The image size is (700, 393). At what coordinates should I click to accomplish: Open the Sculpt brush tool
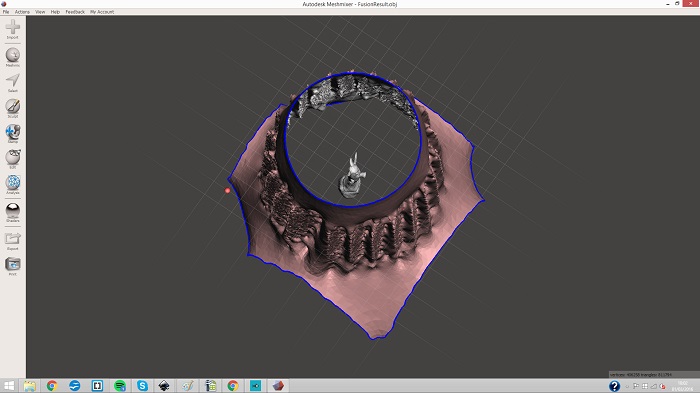pyautogui.click(x=12, y=108)
